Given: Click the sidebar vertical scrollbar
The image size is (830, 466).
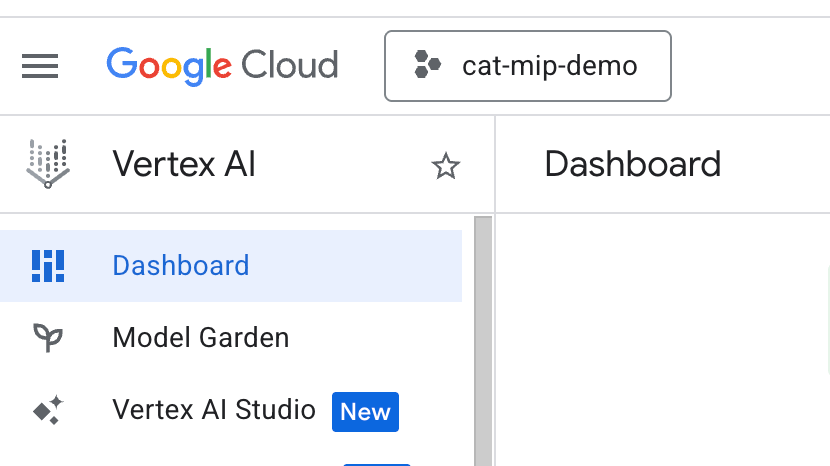Looking at the screenshot, I should click(x=483, y=340).
